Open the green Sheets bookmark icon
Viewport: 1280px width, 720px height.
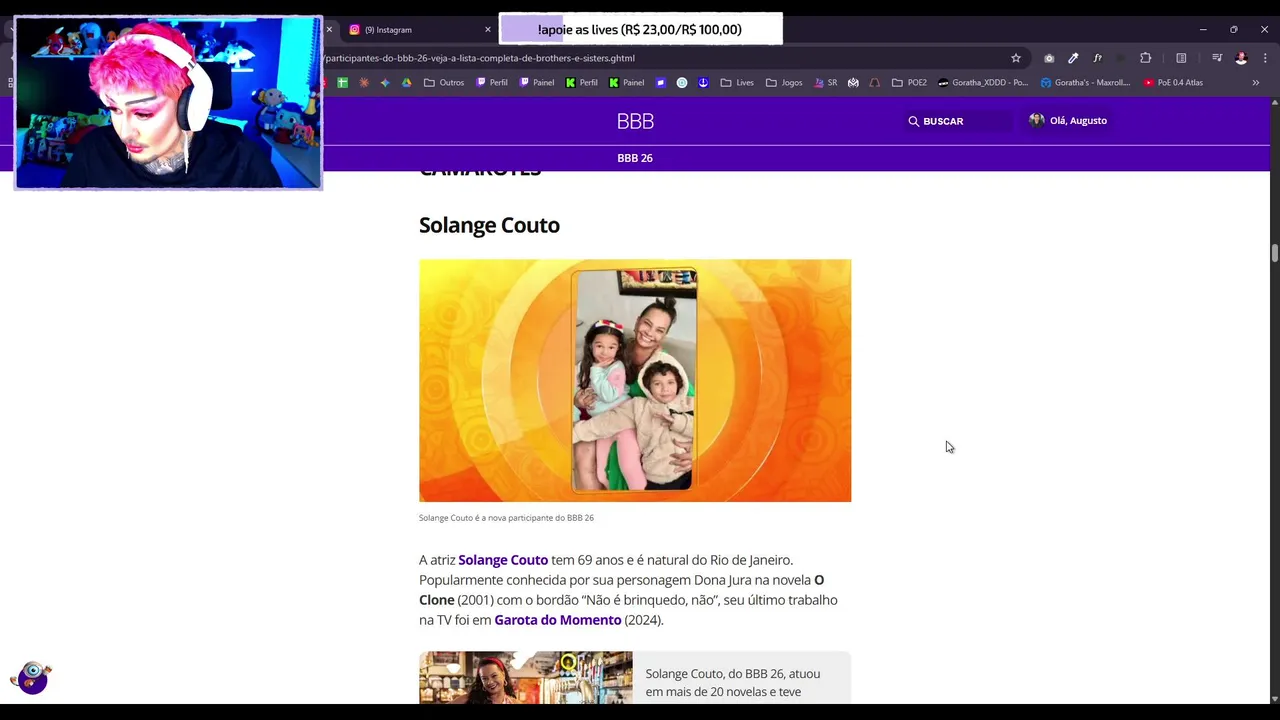tap(342, 82)
